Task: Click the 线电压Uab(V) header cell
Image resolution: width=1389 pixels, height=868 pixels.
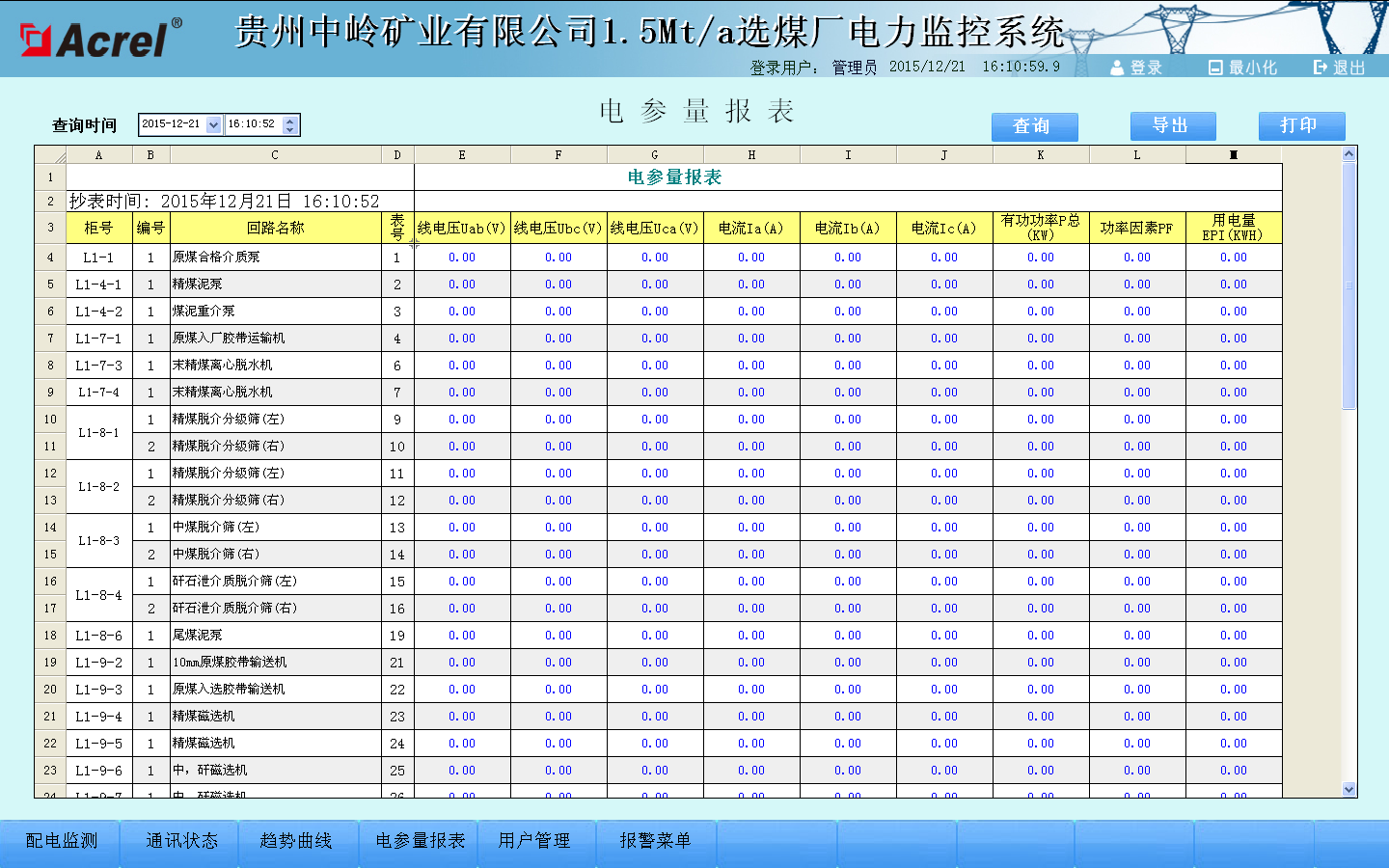Action: click(462, 229)
